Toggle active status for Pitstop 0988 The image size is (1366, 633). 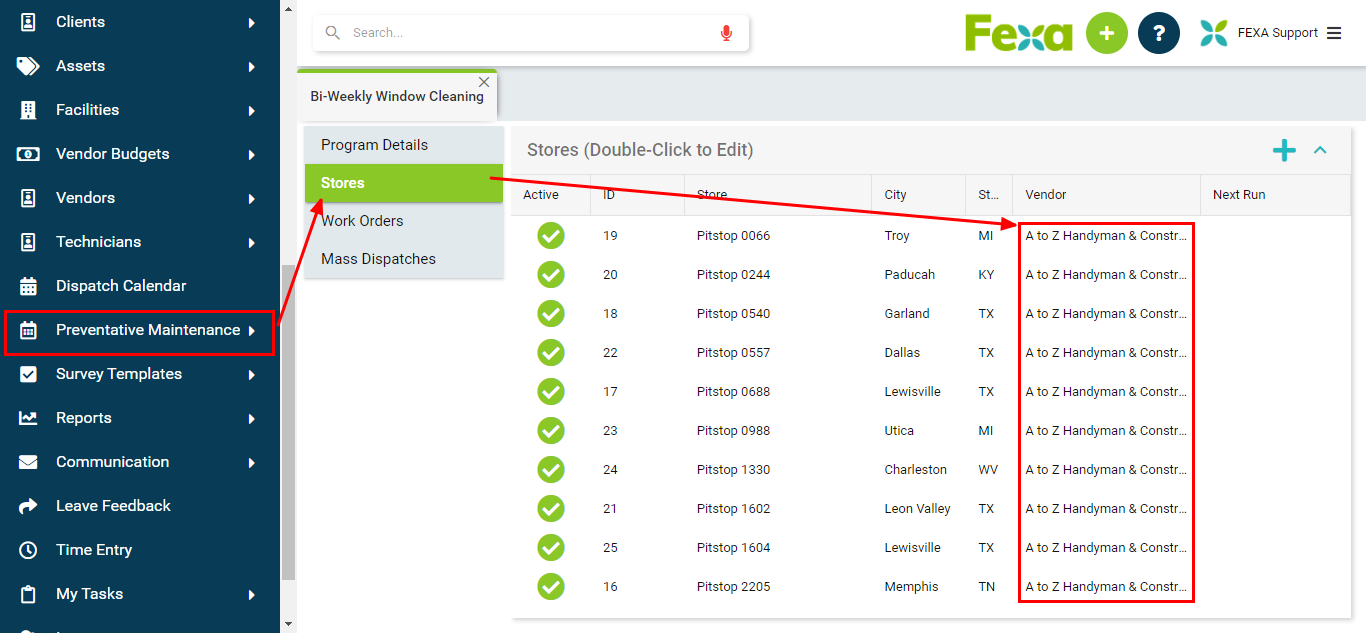[x=551, y=431]
